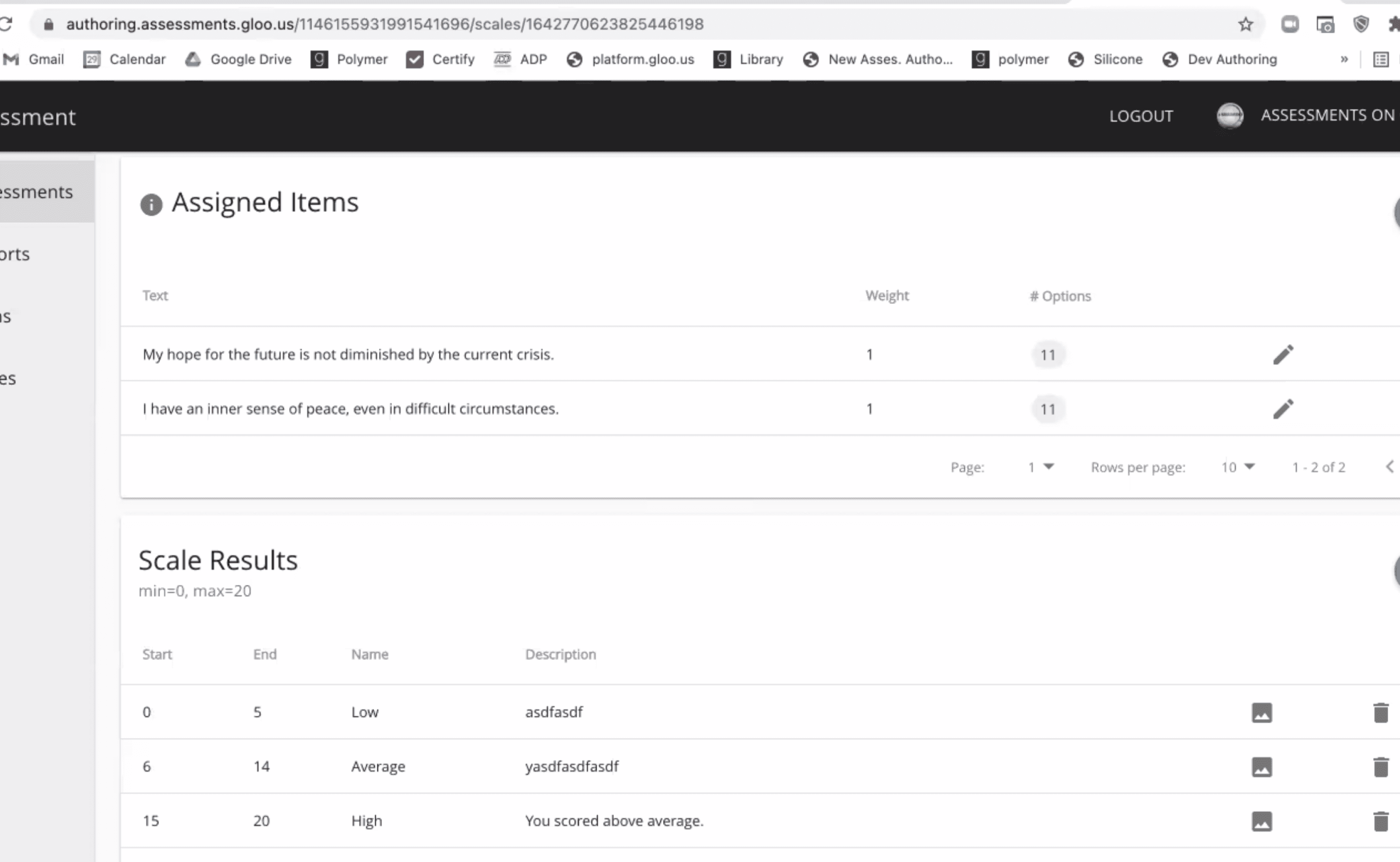Image resolution: width=1400 pixels, height=862 pixels.
Task: Delete the Low scale result
Action: pos(1380,713)
